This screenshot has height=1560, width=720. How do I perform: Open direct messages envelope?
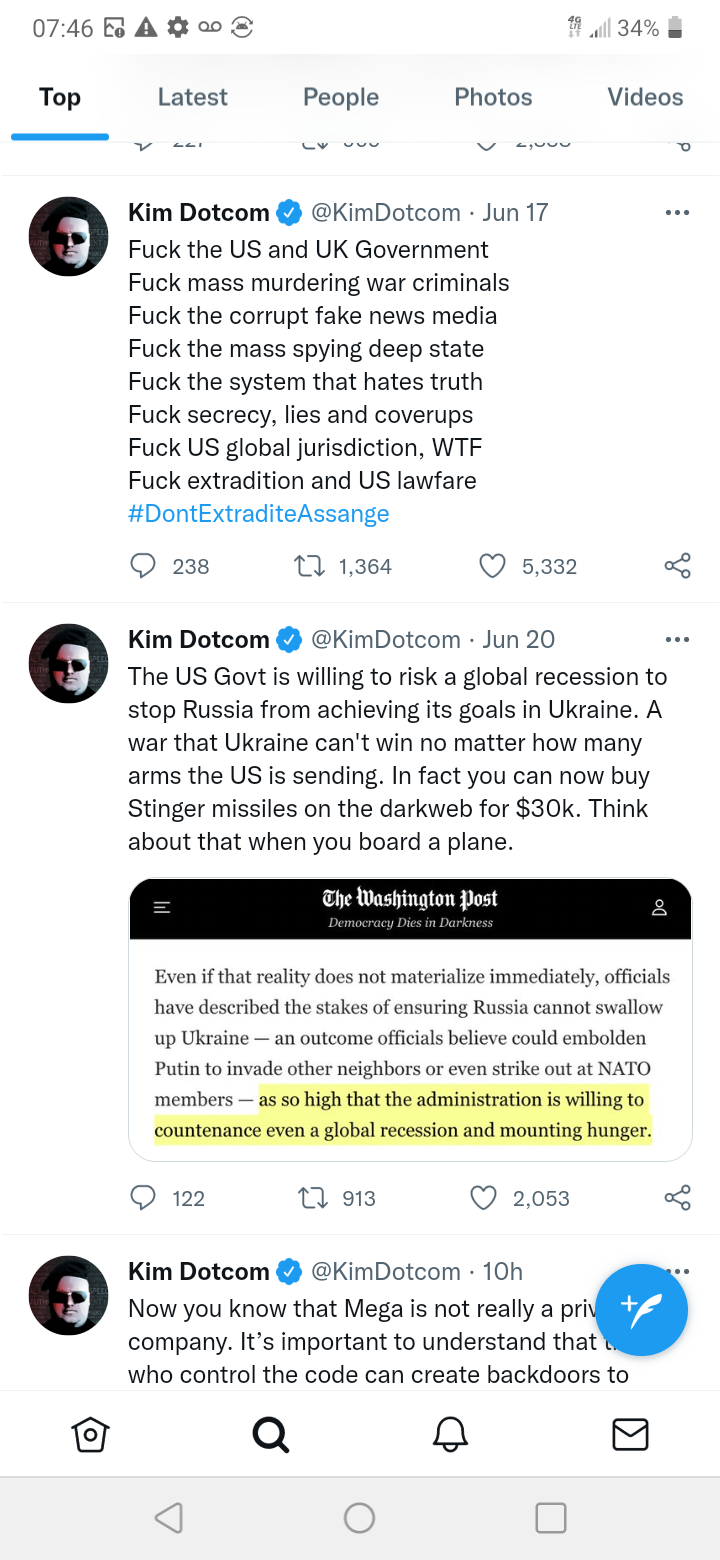point(630,1435)
